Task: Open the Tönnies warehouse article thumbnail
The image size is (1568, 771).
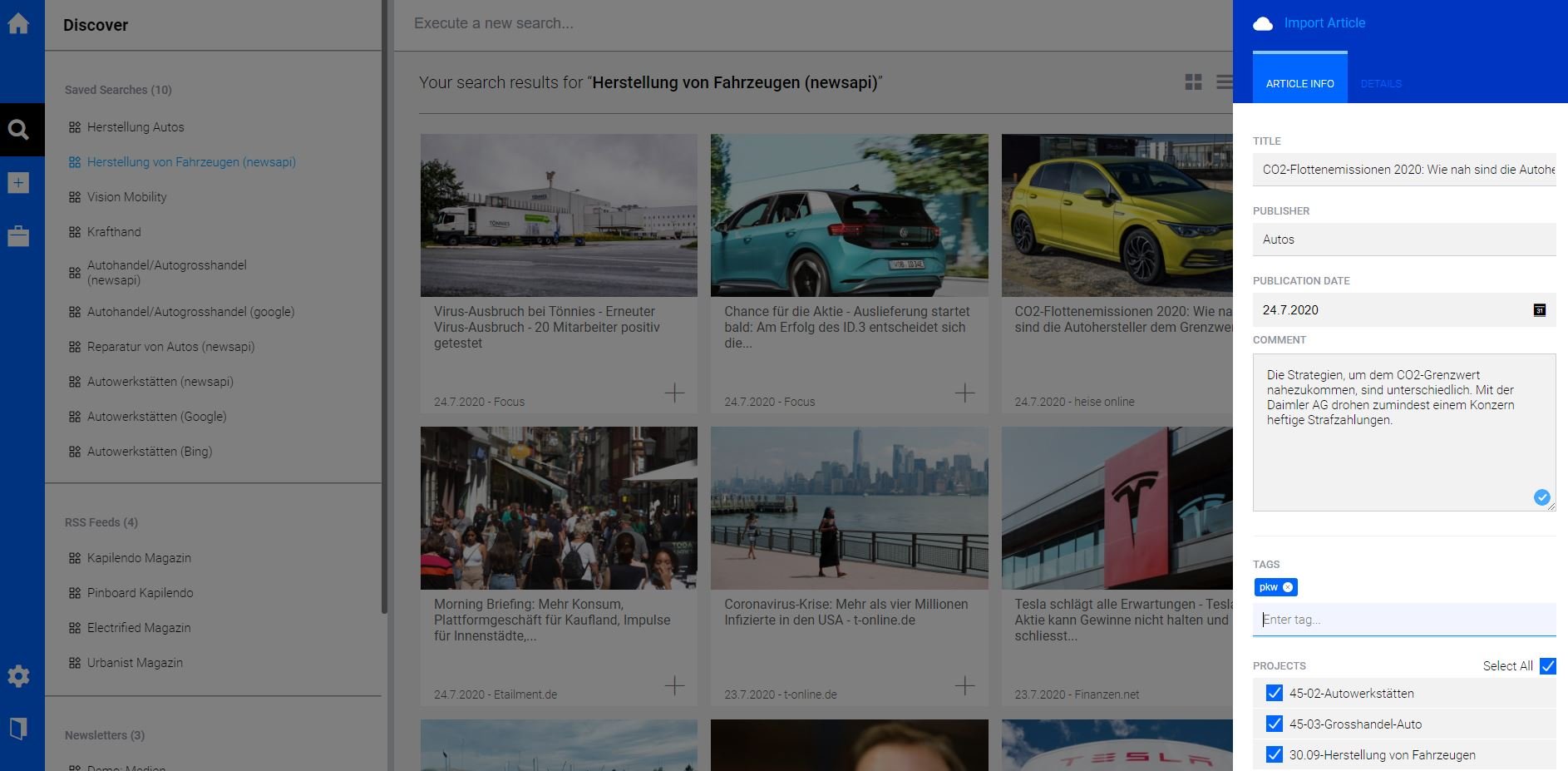Action: 559,215
